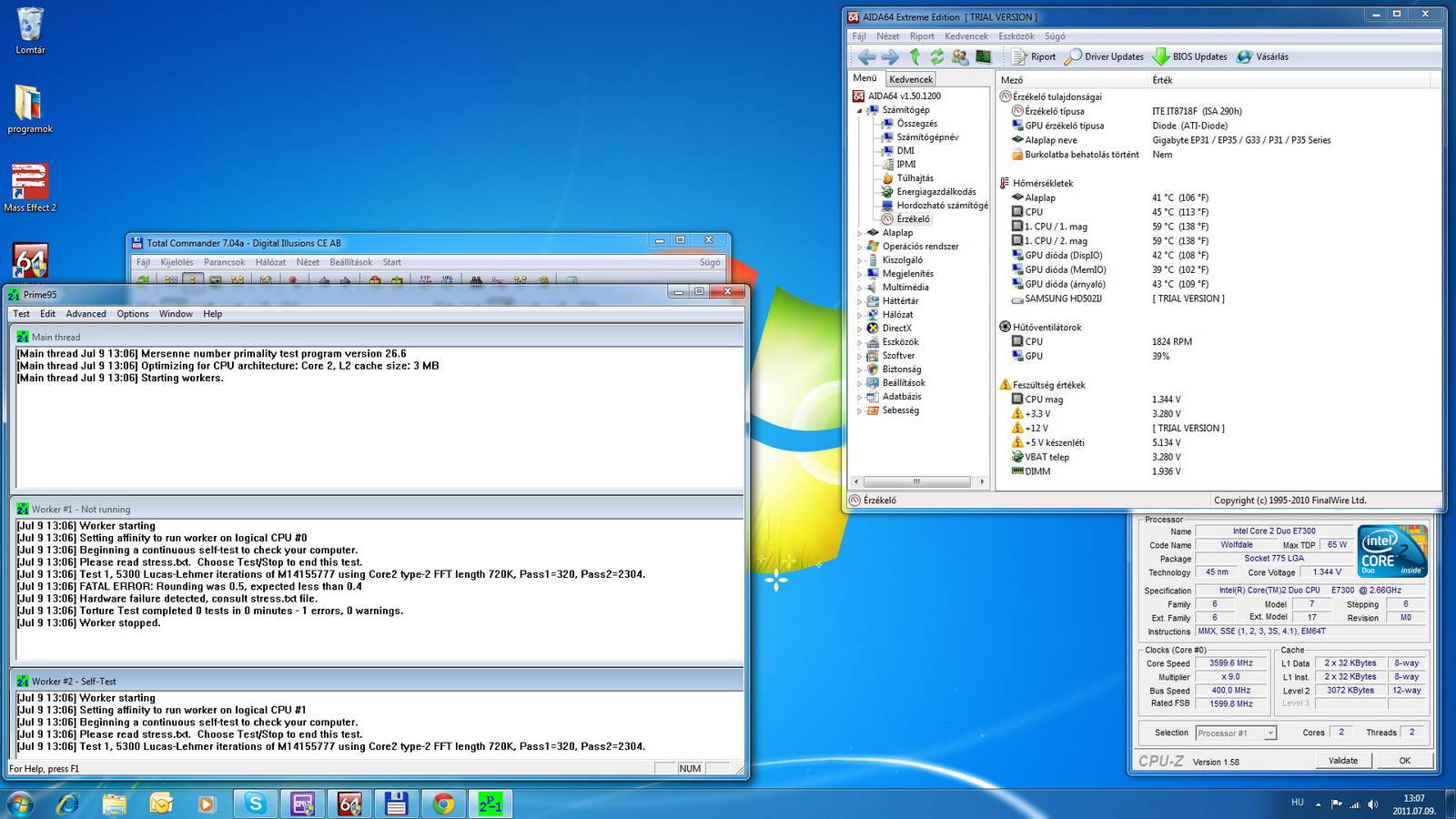This screenshot has height=819, width=1456.
Task: Open Internet Explorer from the taskbar
Action: point(67,804)
